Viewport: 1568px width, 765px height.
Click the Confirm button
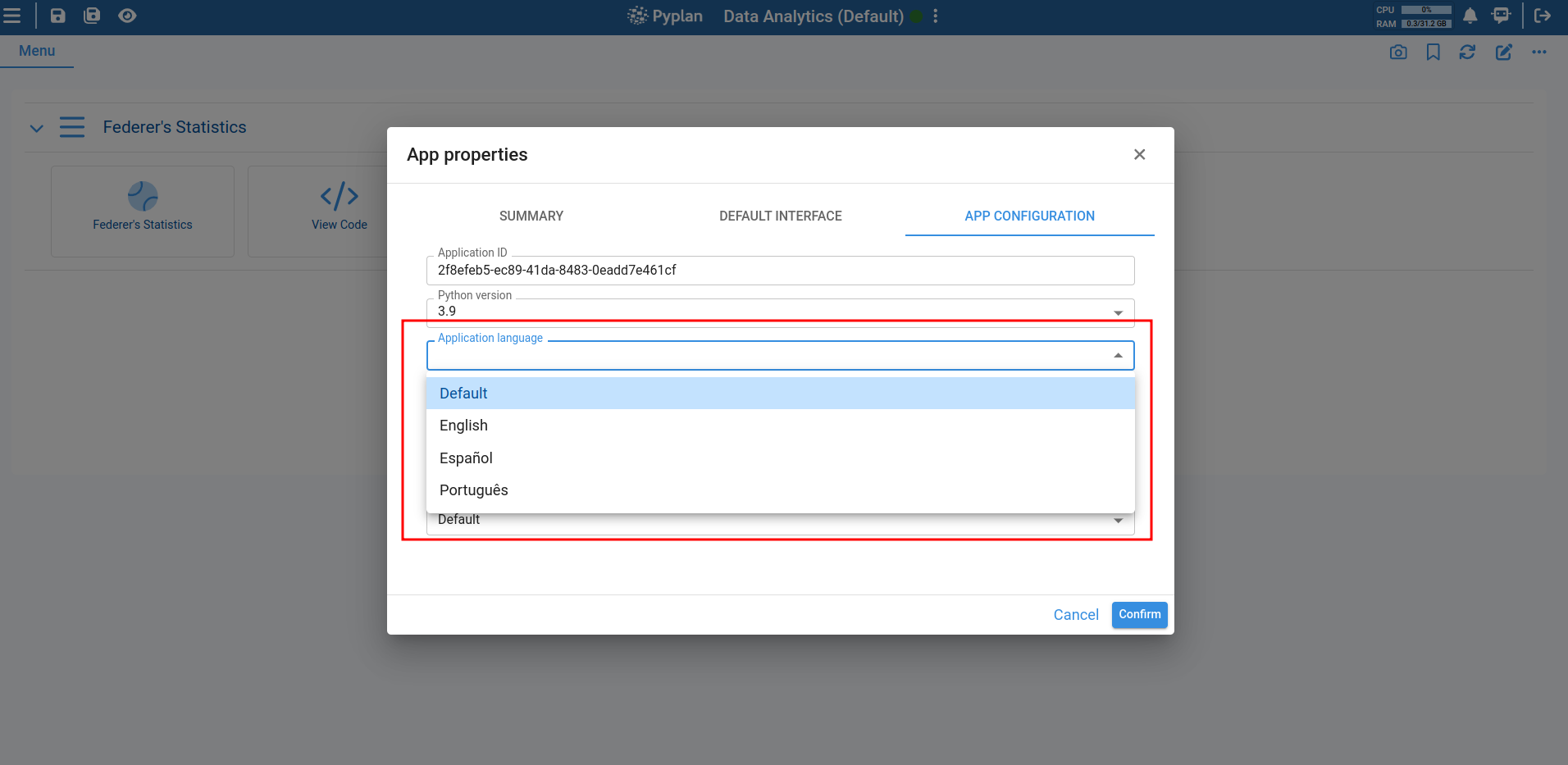pyautogui.click(x=1138, y=614)
